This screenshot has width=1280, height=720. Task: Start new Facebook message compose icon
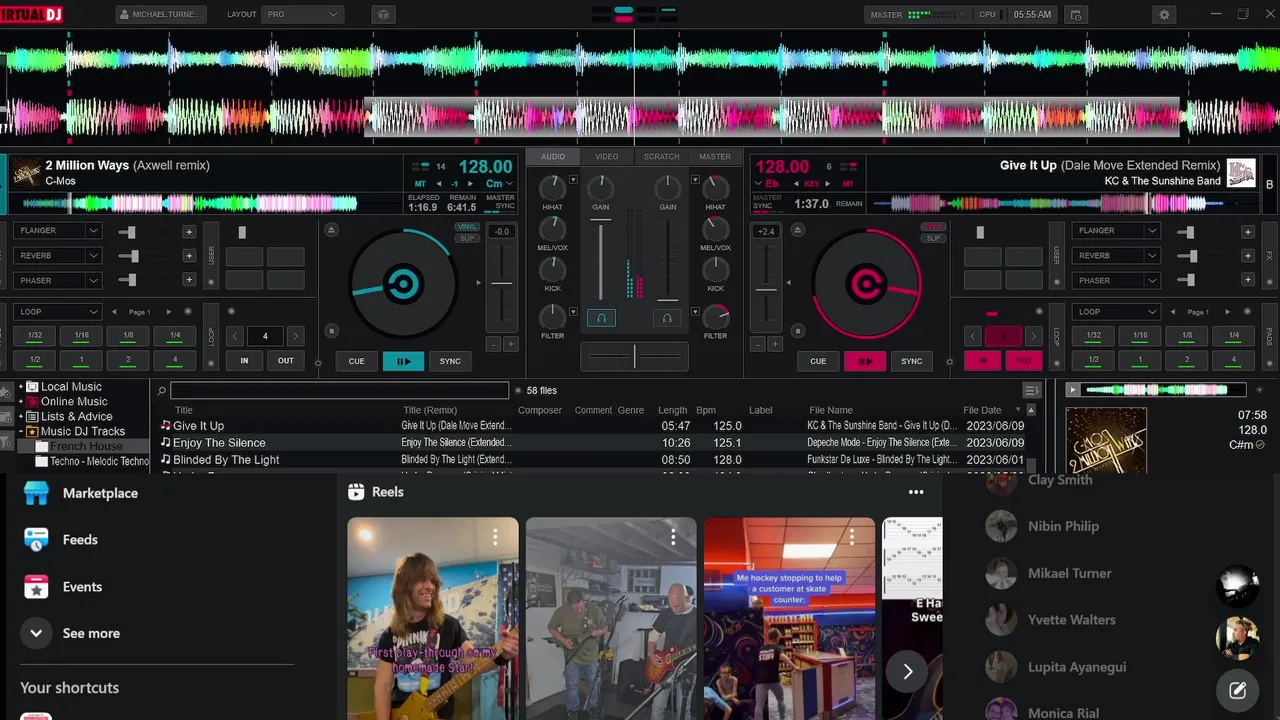pyautogui.click(x=1237, y=690)
